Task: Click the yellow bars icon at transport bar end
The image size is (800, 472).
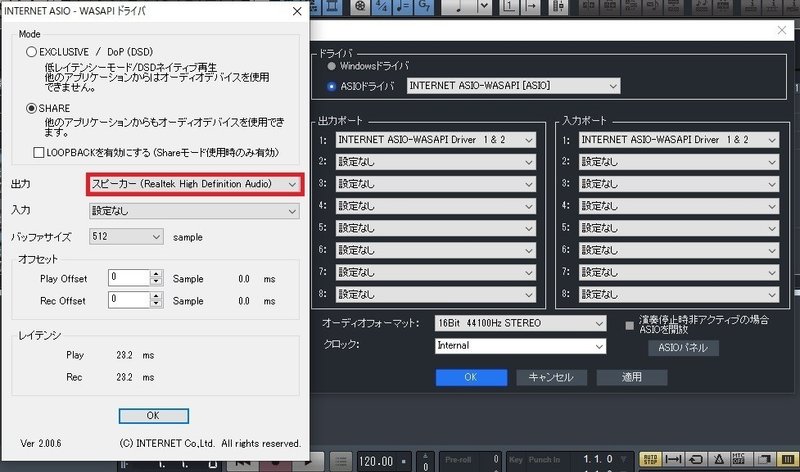Action: click(788, 459)
